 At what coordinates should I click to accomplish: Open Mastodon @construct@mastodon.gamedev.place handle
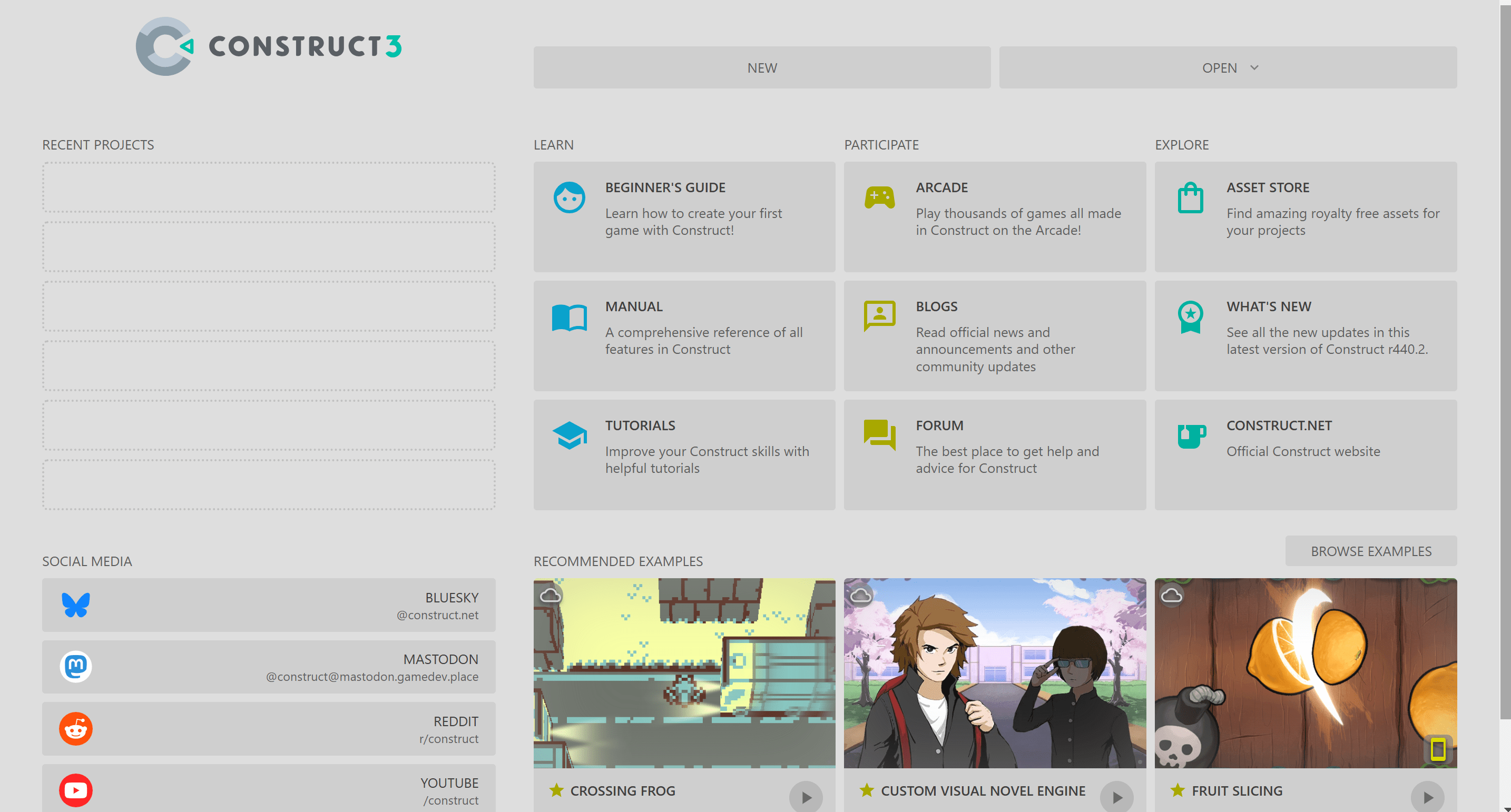click(x=372, y=677)
